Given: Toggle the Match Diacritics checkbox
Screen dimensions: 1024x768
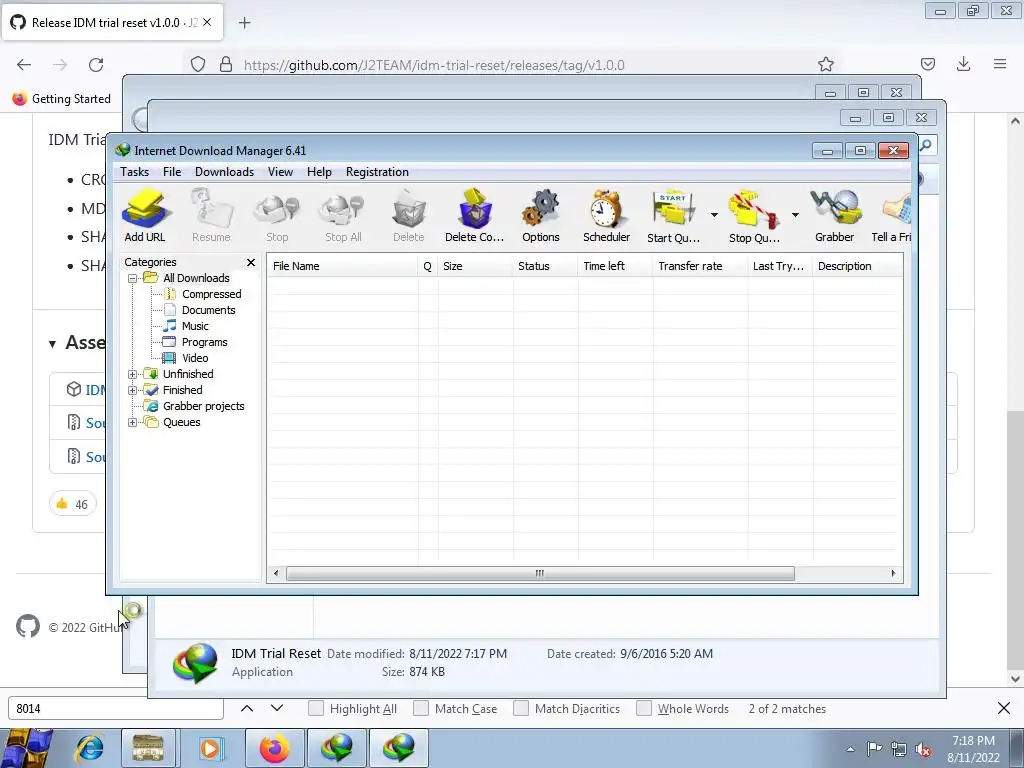Looking at the screenshot, I should [521, 708].
